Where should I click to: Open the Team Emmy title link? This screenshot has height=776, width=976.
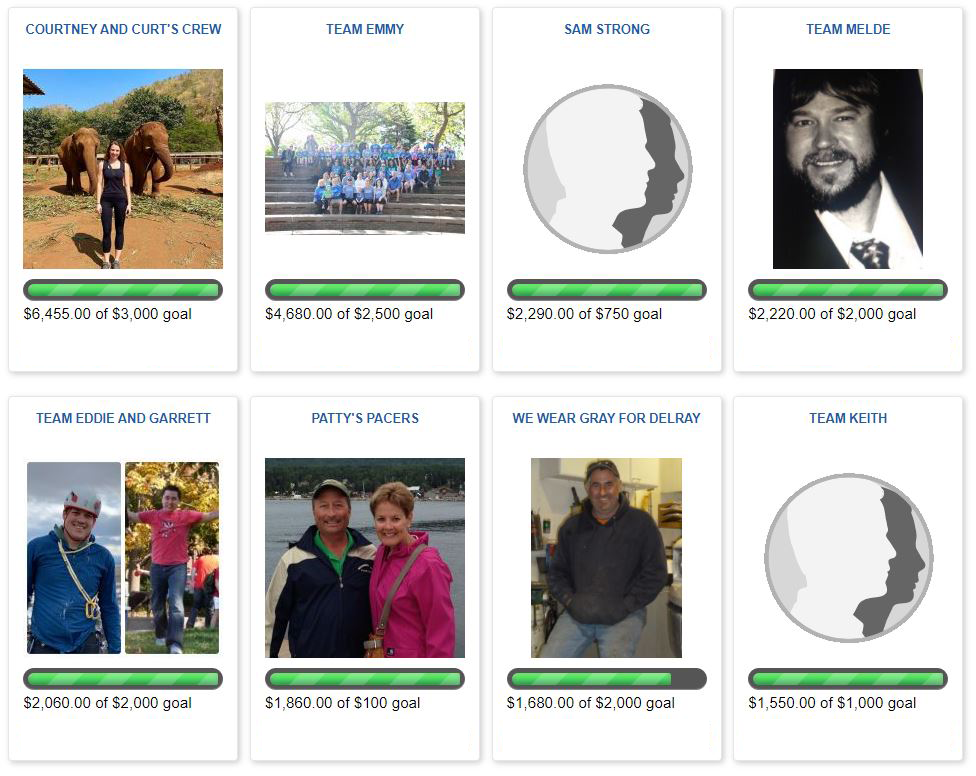coord(365,29)
